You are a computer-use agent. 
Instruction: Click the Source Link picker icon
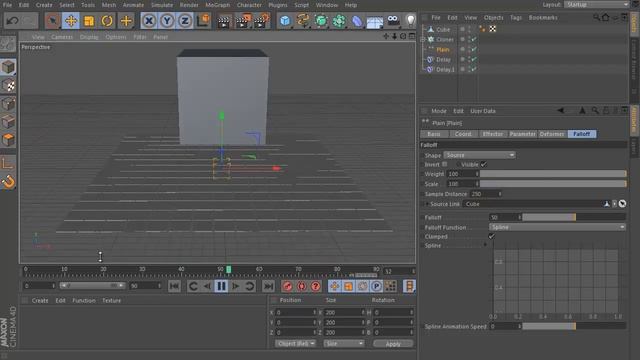(622, 204)
